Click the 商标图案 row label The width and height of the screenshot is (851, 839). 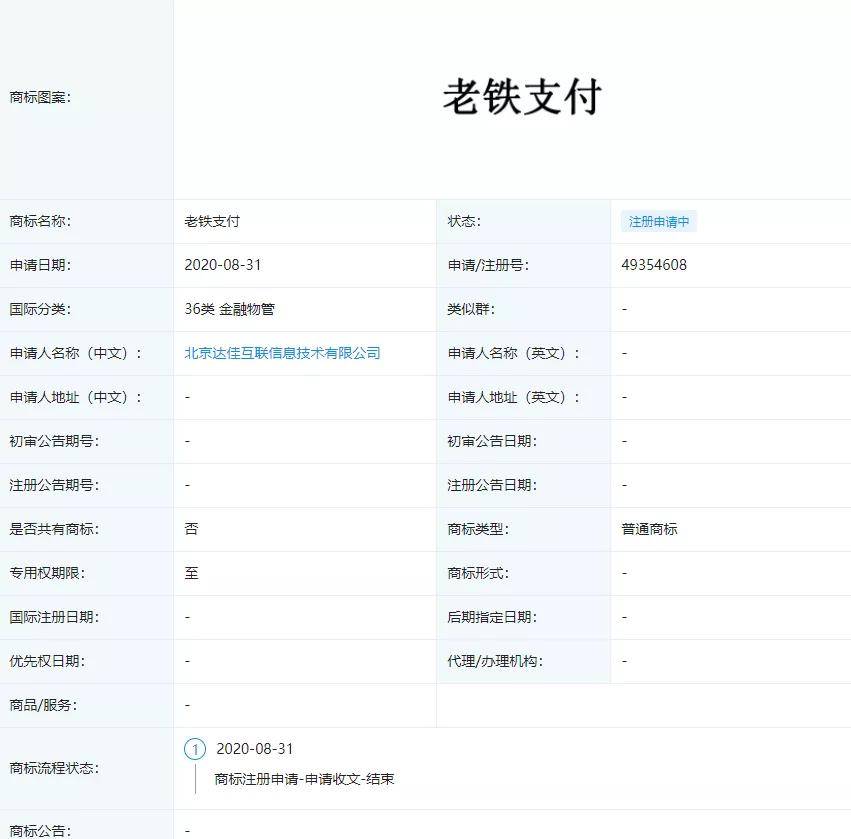pyautogui.click(x=40, y=98)
